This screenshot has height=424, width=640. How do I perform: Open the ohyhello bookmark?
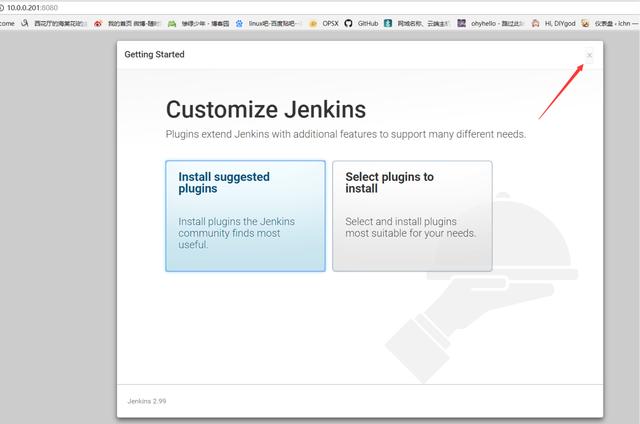[491, 24]
